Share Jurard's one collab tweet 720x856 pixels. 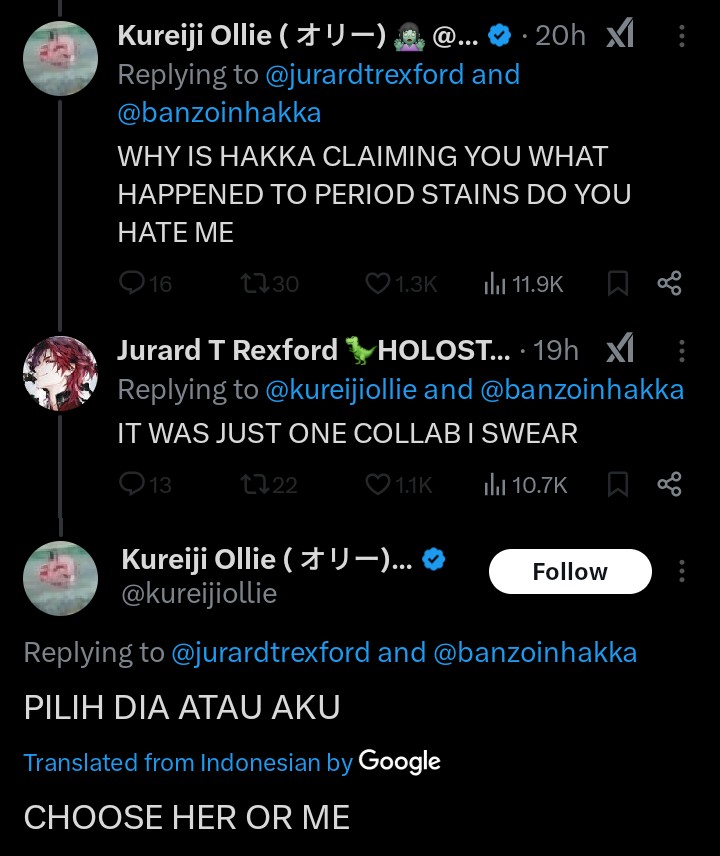(669, 485)
